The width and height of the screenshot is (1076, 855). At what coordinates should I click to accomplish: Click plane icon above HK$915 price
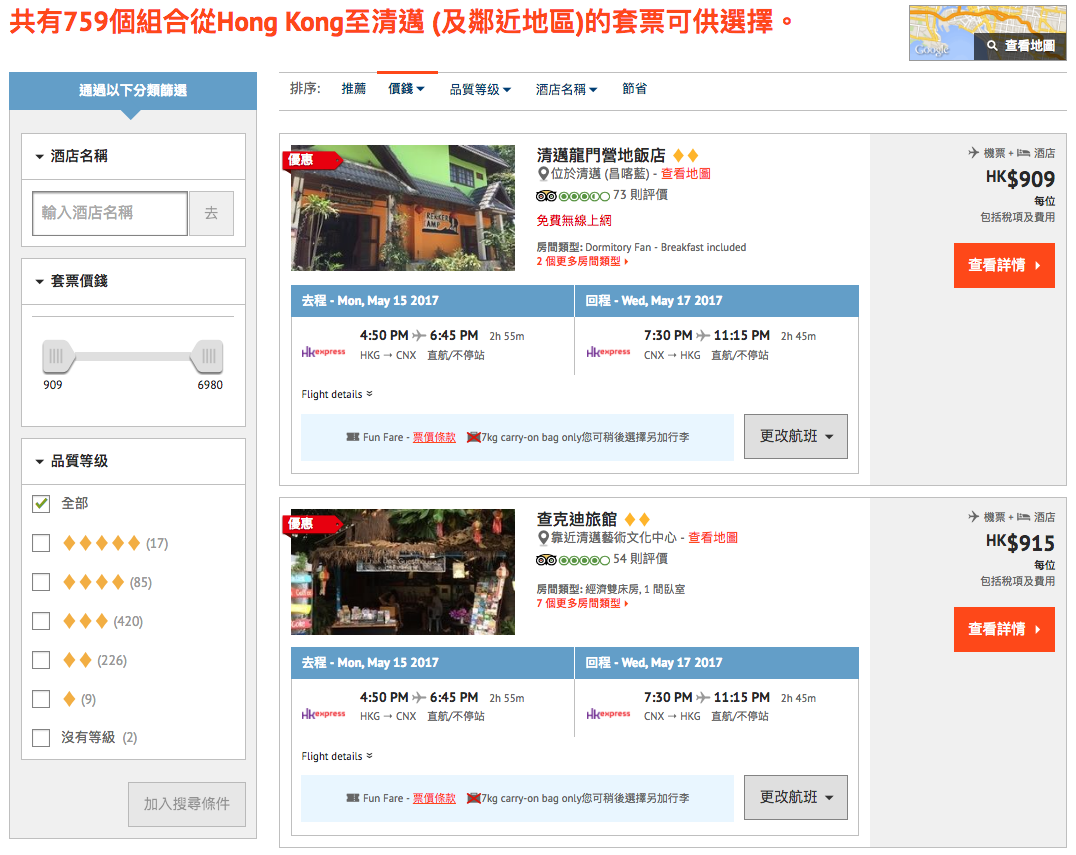(x=974, y=516)
